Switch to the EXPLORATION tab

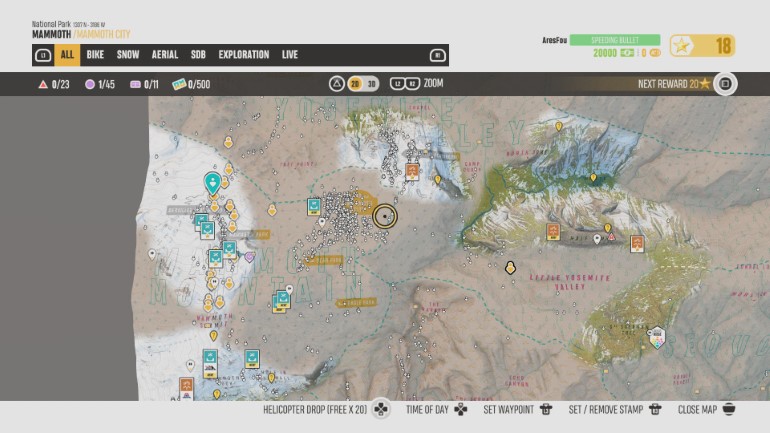tap(243, 55)
